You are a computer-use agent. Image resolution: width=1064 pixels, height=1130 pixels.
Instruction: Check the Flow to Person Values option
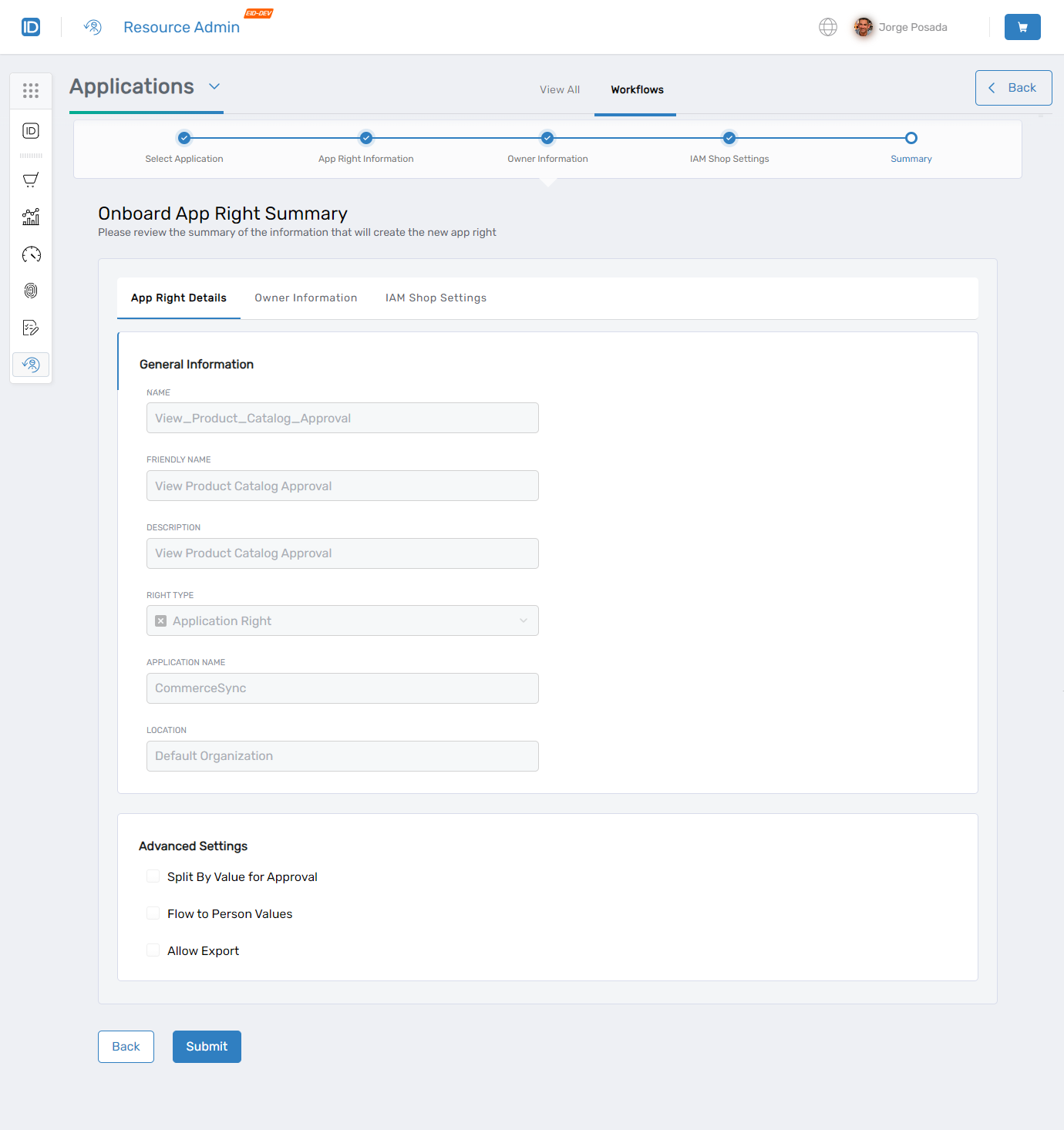click(153, 913)
